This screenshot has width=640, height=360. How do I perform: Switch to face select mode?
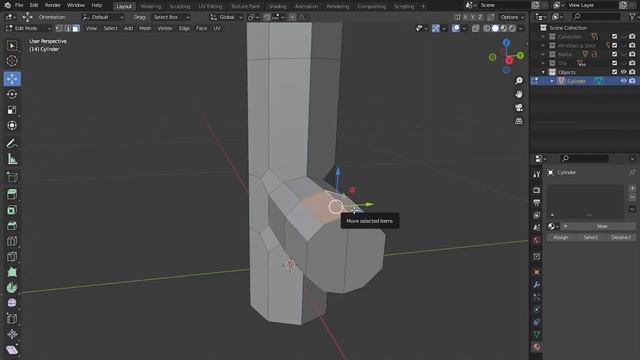(x=76, y=28)
